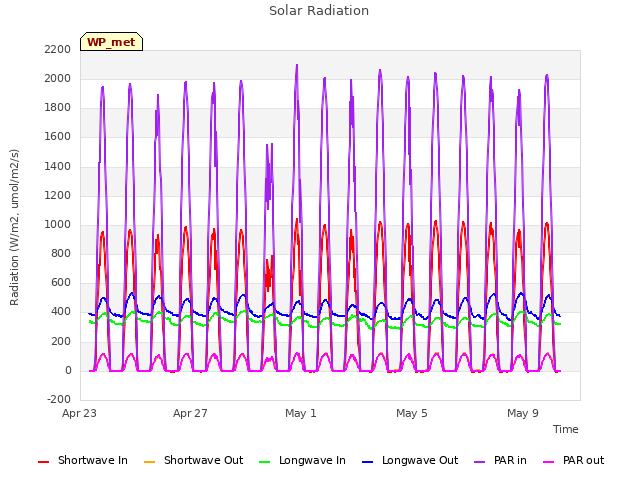Toggle the PAR in legend entry
Image resolution: width=640 pixels, height=480 pixels.
pos(500,460)
